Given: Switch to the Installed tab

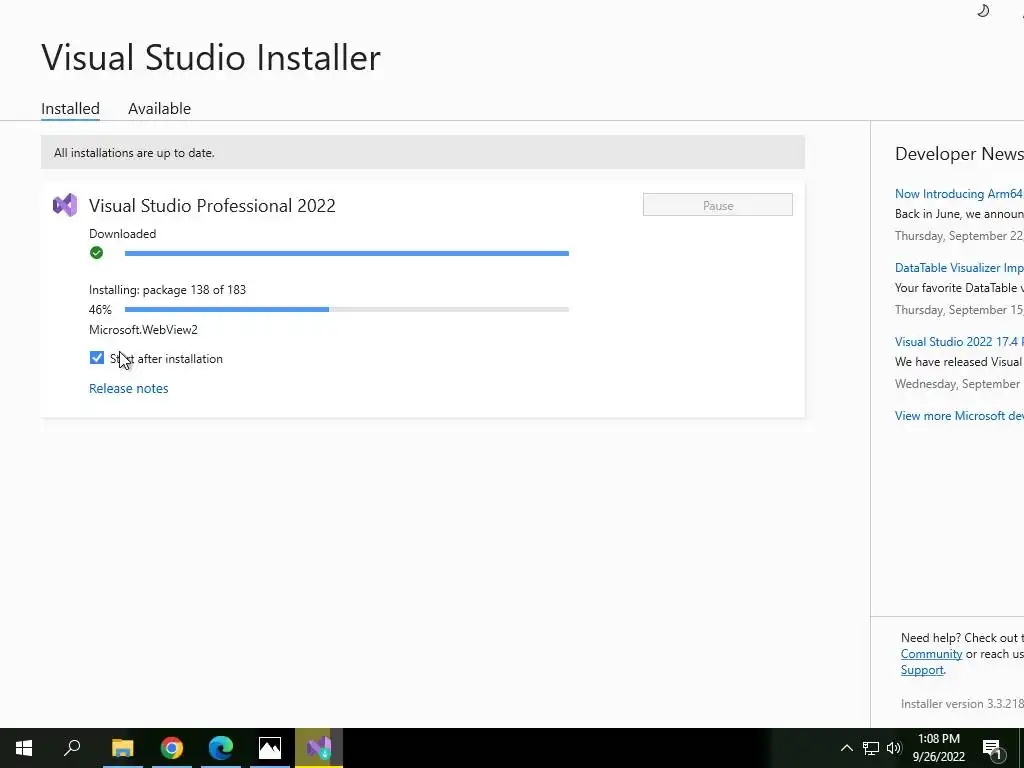Looking at the screenshot, I should point(71,108).
